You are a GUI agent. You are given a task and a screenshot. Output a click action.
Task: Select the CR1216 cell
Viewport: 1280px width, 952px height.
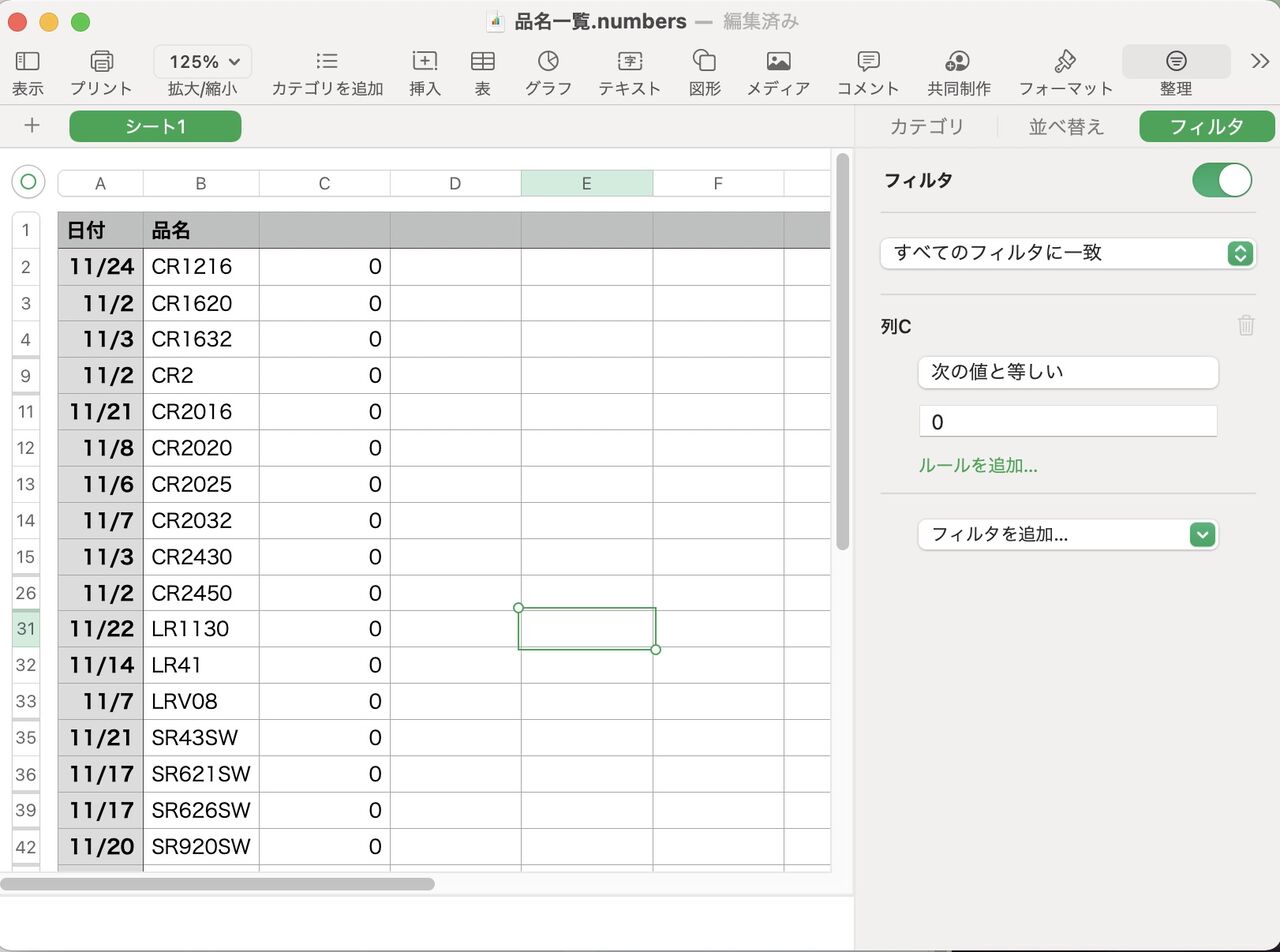[201, 266]
